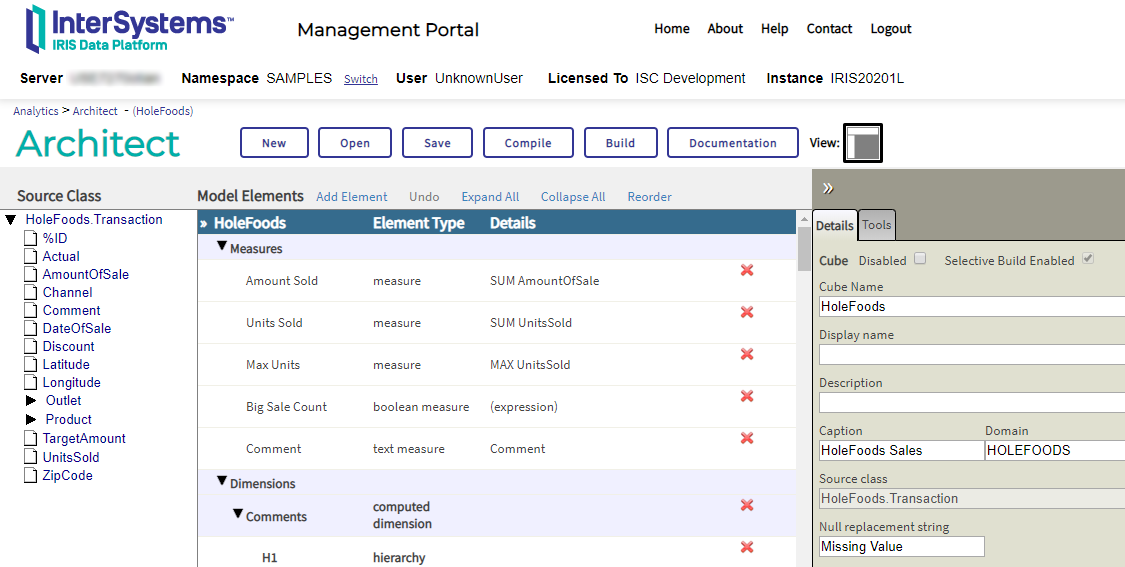
Task: Switch to the Details tab
Action: point(834,225)
